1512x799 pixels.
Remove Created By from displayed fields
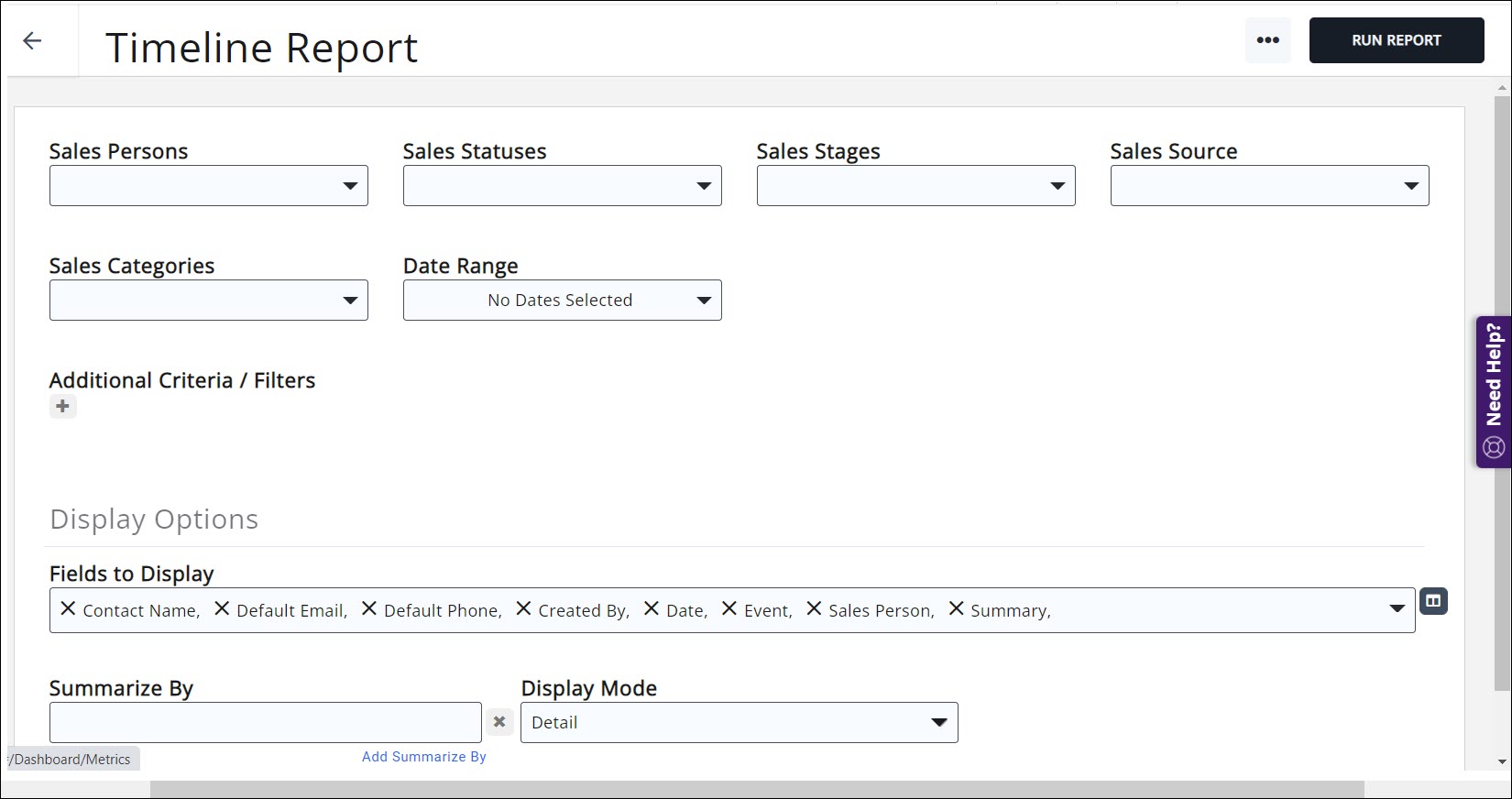(523, 609)
